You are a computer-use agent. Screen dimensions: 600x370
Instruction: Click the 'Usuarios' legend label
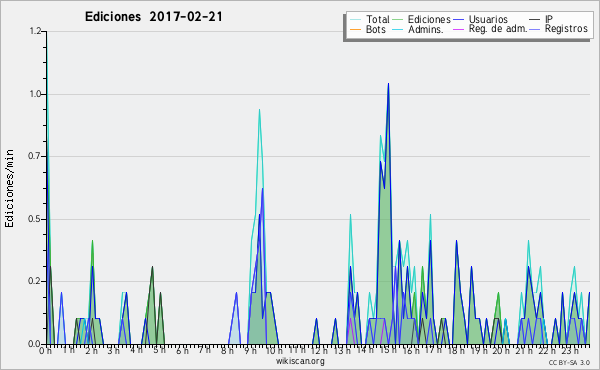click(488, 19)
